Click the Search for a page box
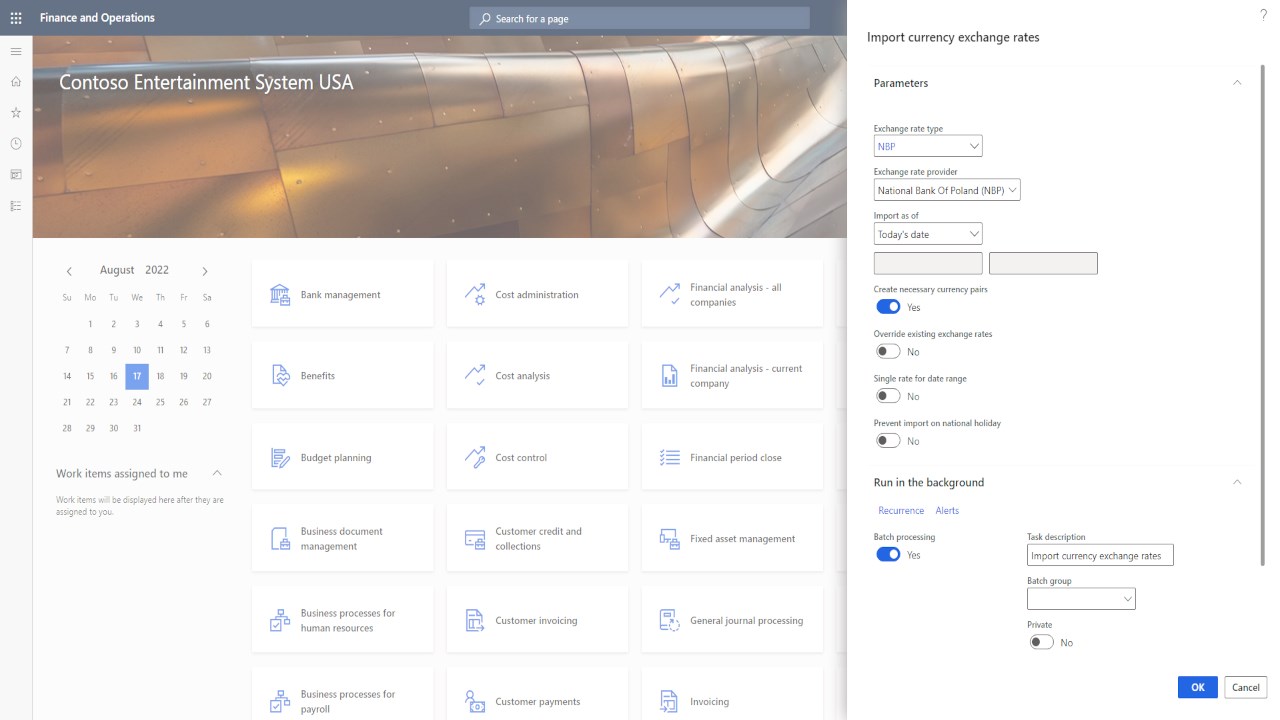The image size is (1280, 720). [x=640, y=18]
